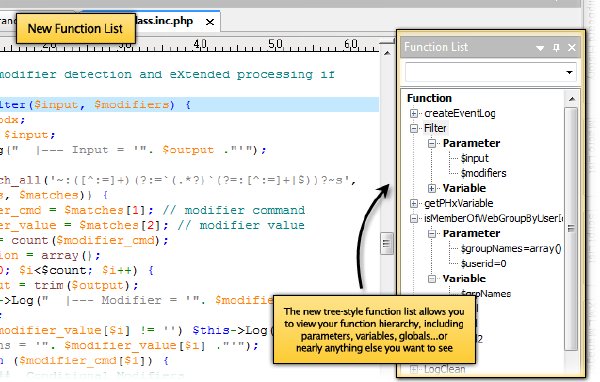The image size is (600, 382).
Task: Close the Function List panel
Action: pos(572,47)
